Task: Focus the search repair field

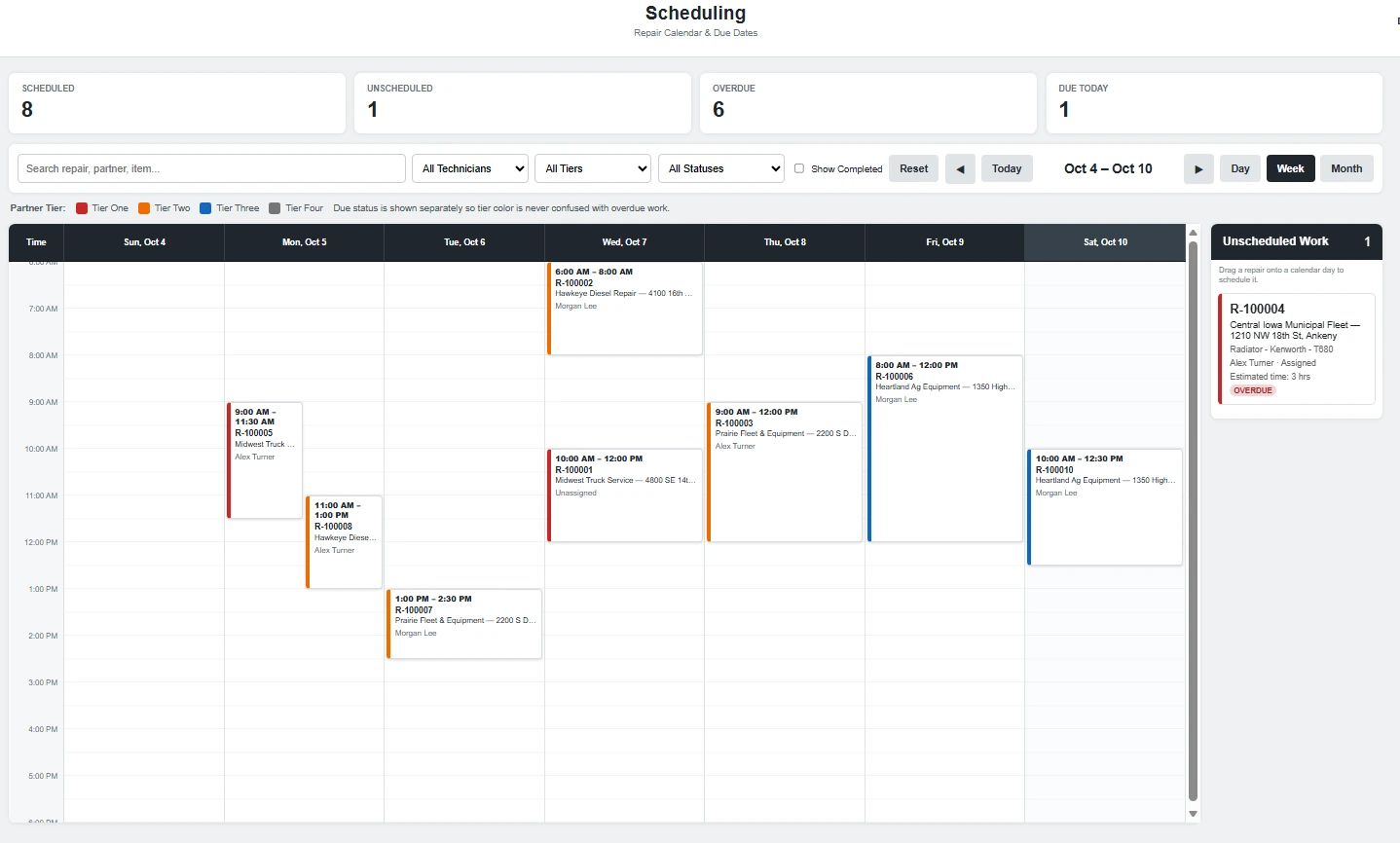Action: [x=211, y=168]
